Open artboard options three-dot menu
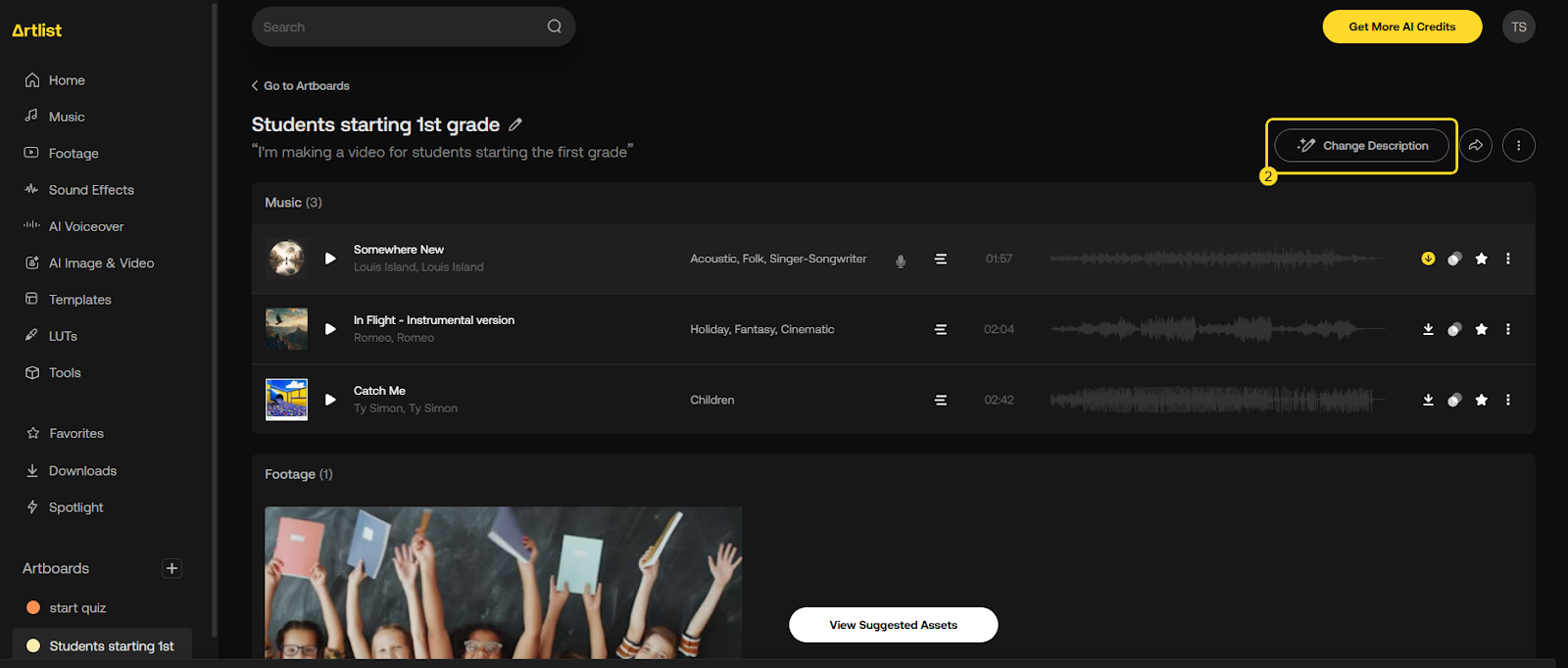This screenshot has width=1568, height=668. coord(1518,146)
